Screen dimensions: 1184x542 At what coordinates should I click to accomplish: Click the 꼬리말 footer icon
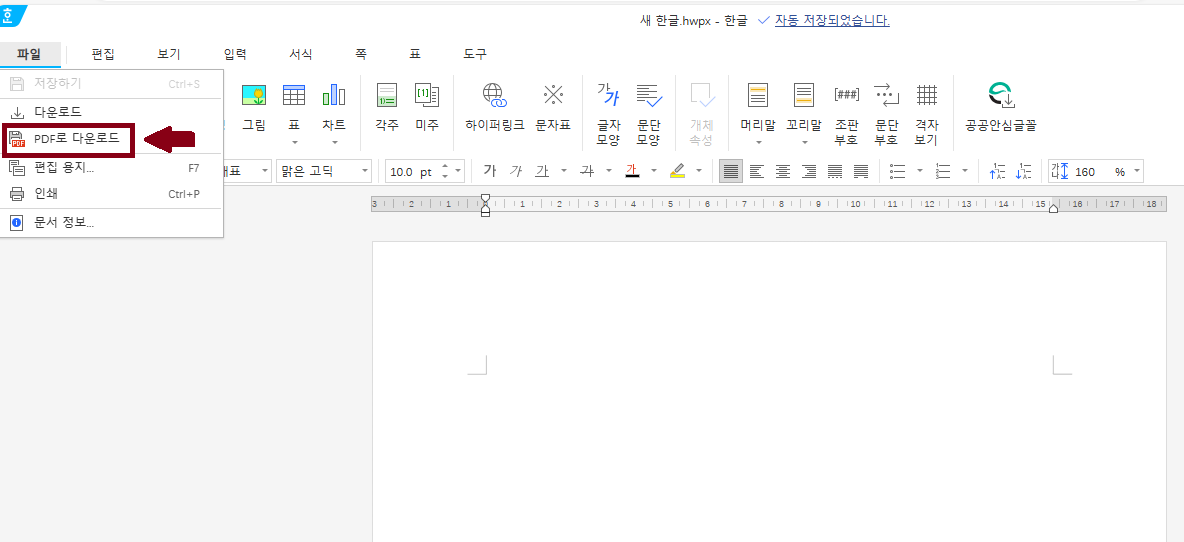click(x=803, y=106)
